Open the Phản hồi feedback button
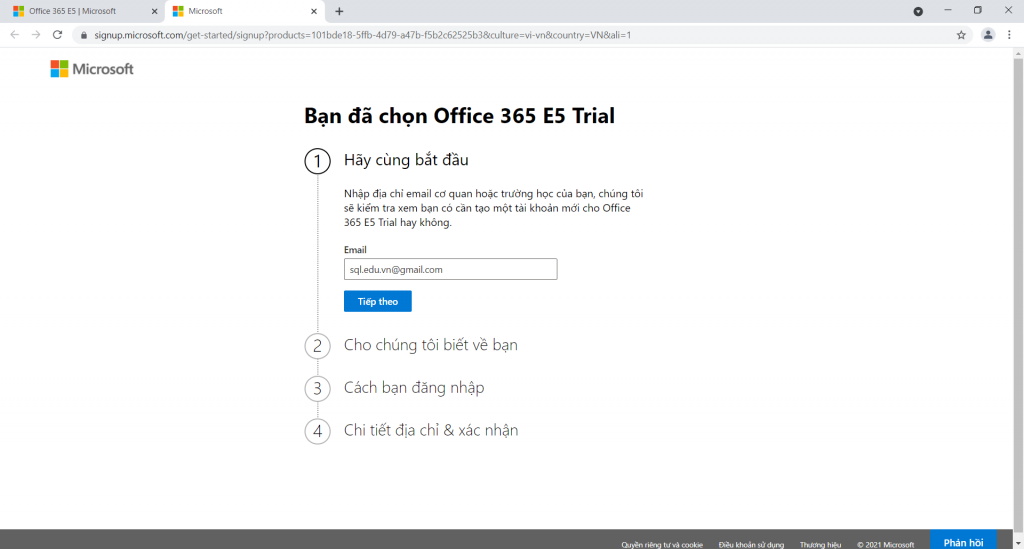The height and width of the screenshot is (549, 1024). (x=963, y=542)
